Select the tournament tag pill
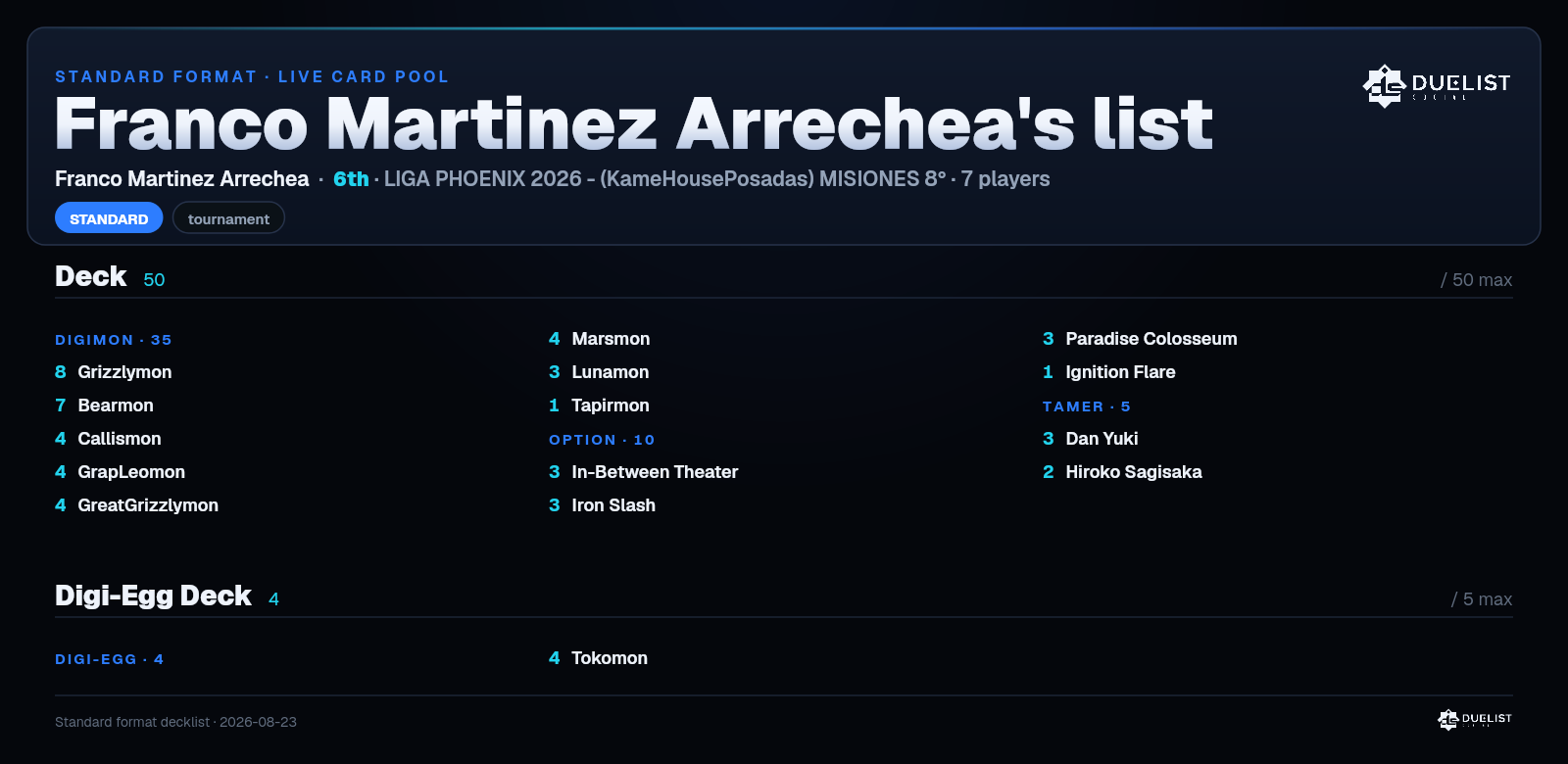Viewport: 1568px width, 764px height. click(x=228, y=218)
